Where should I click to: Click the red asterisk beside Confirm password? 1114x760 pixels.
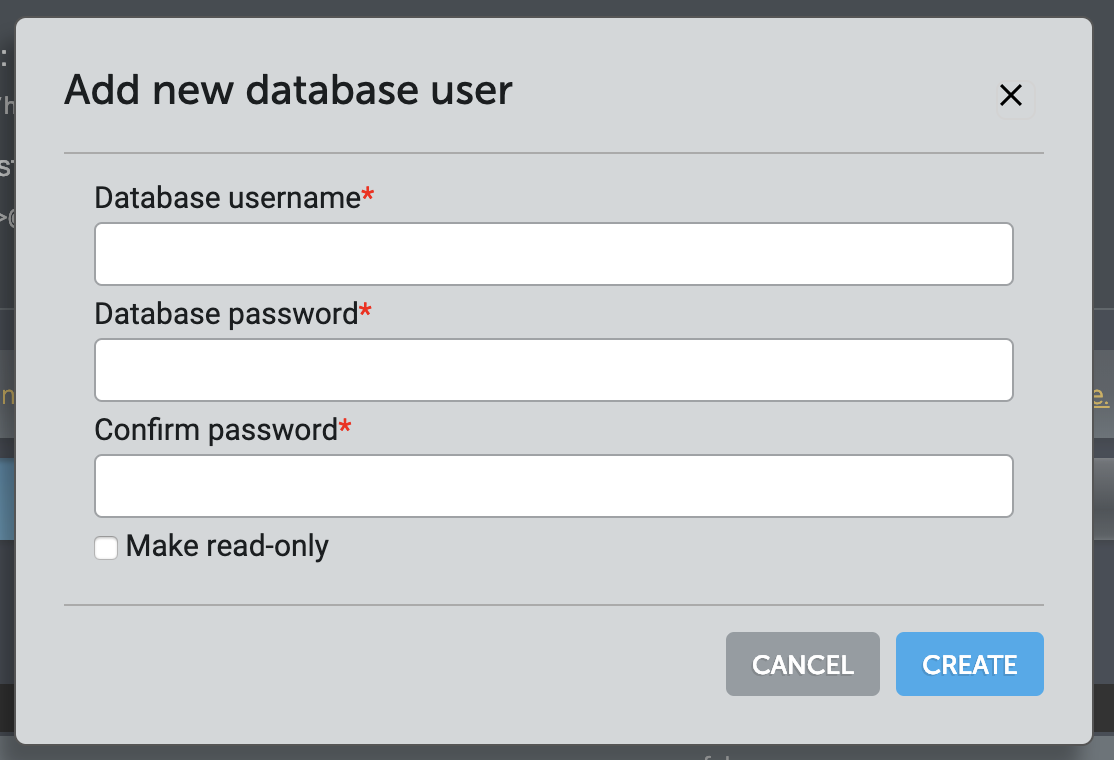(346, 428)
